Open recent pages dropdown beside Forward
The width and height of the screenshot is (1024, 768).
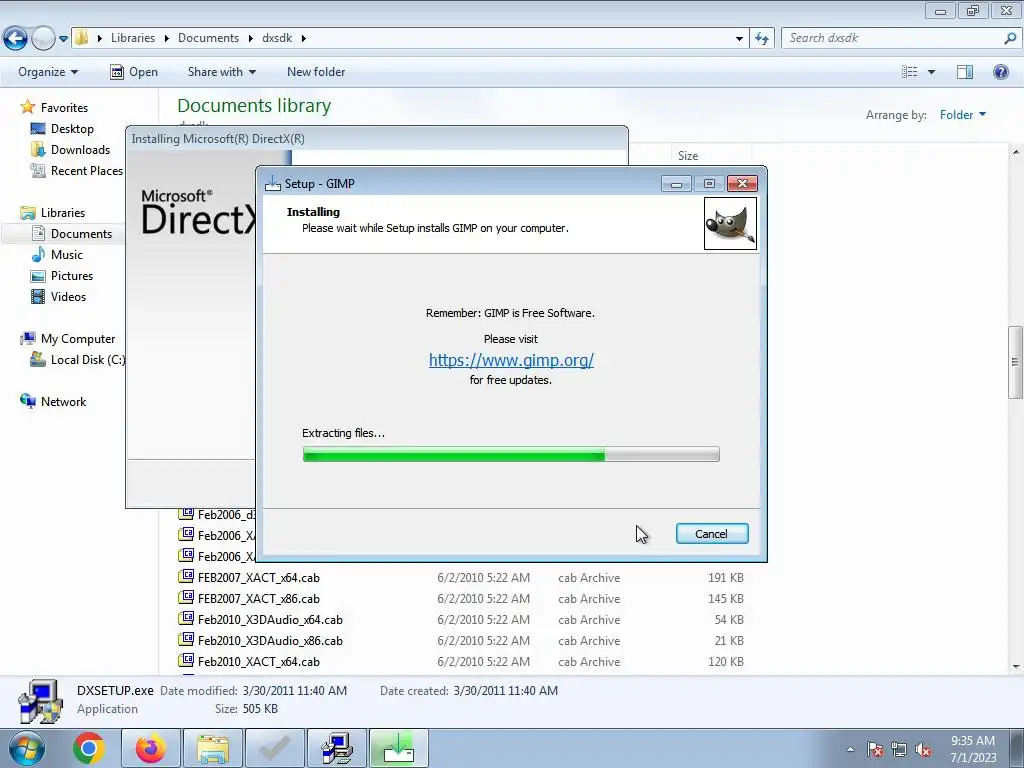coord(63,39)
